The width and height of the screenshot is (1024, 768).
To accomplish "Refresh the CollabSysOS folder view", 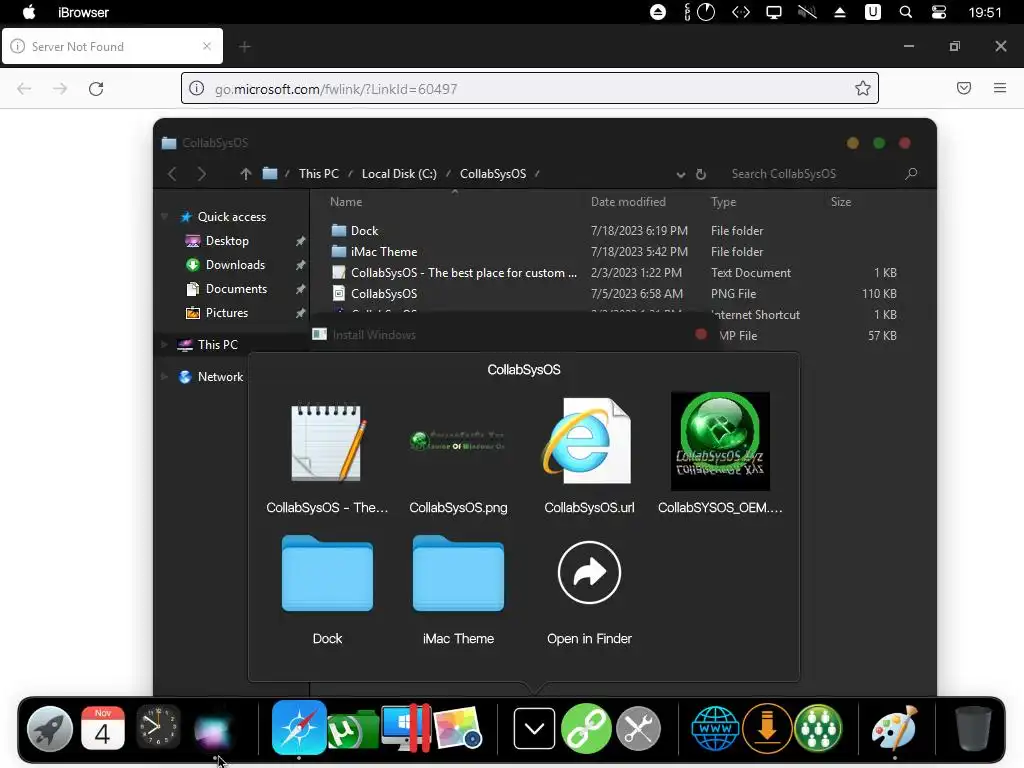I will (x=701, y=174).
